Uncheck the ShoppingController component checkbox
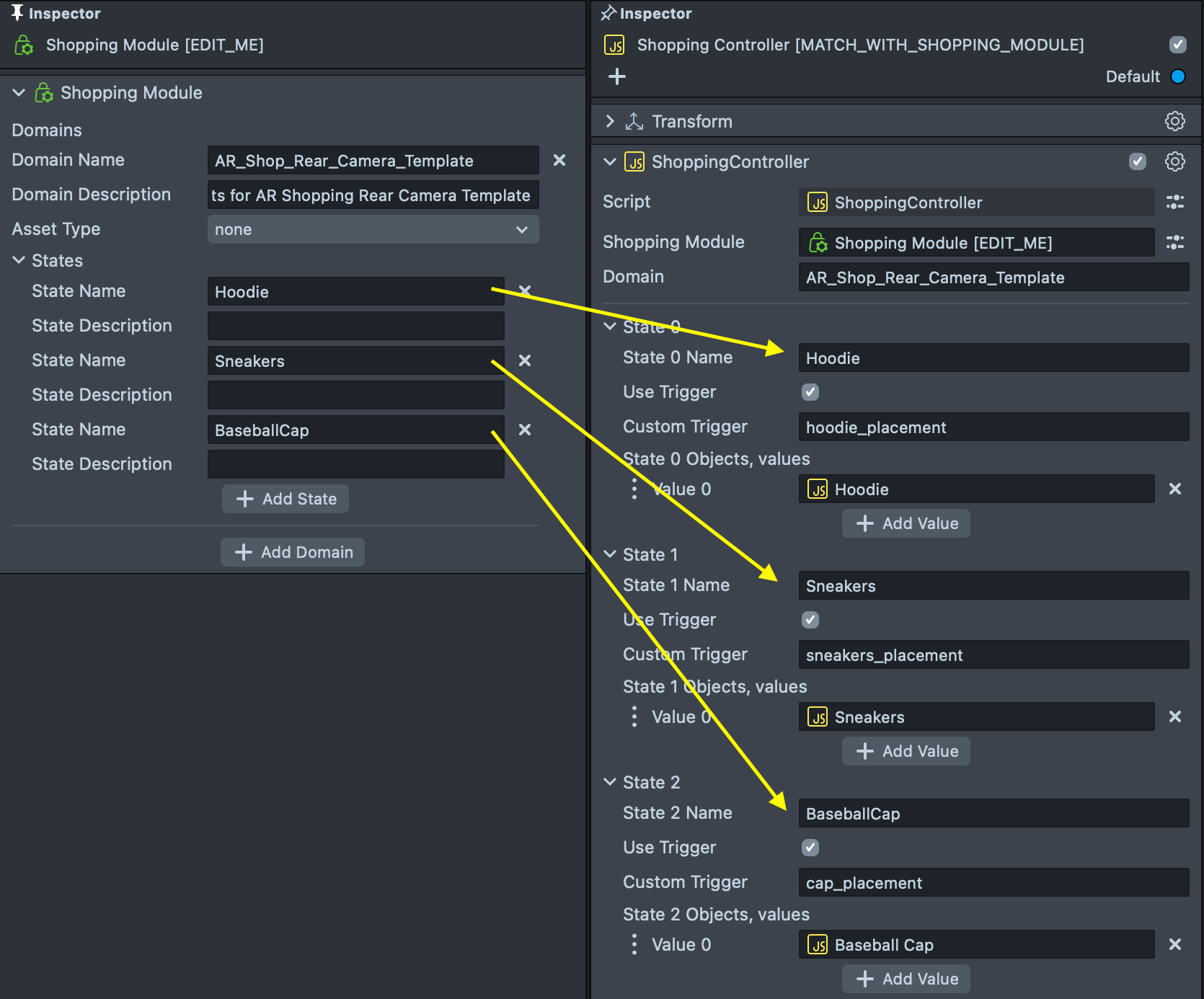Image resolution: width=1204 pixels, height=999 pixels. pyautogui.click(x=1137, y=161)
